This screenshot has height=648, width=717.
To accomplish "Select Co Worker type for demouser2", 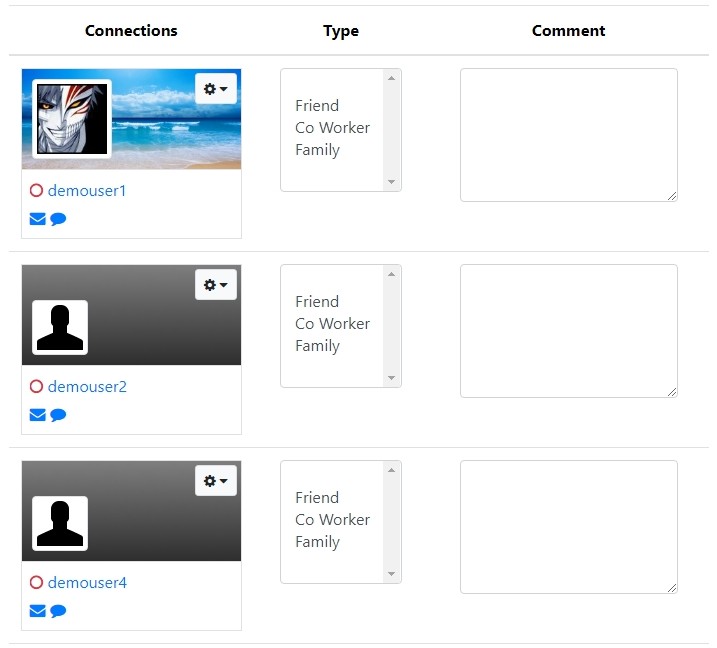I will pyautogui.click(x=332, y=324).
